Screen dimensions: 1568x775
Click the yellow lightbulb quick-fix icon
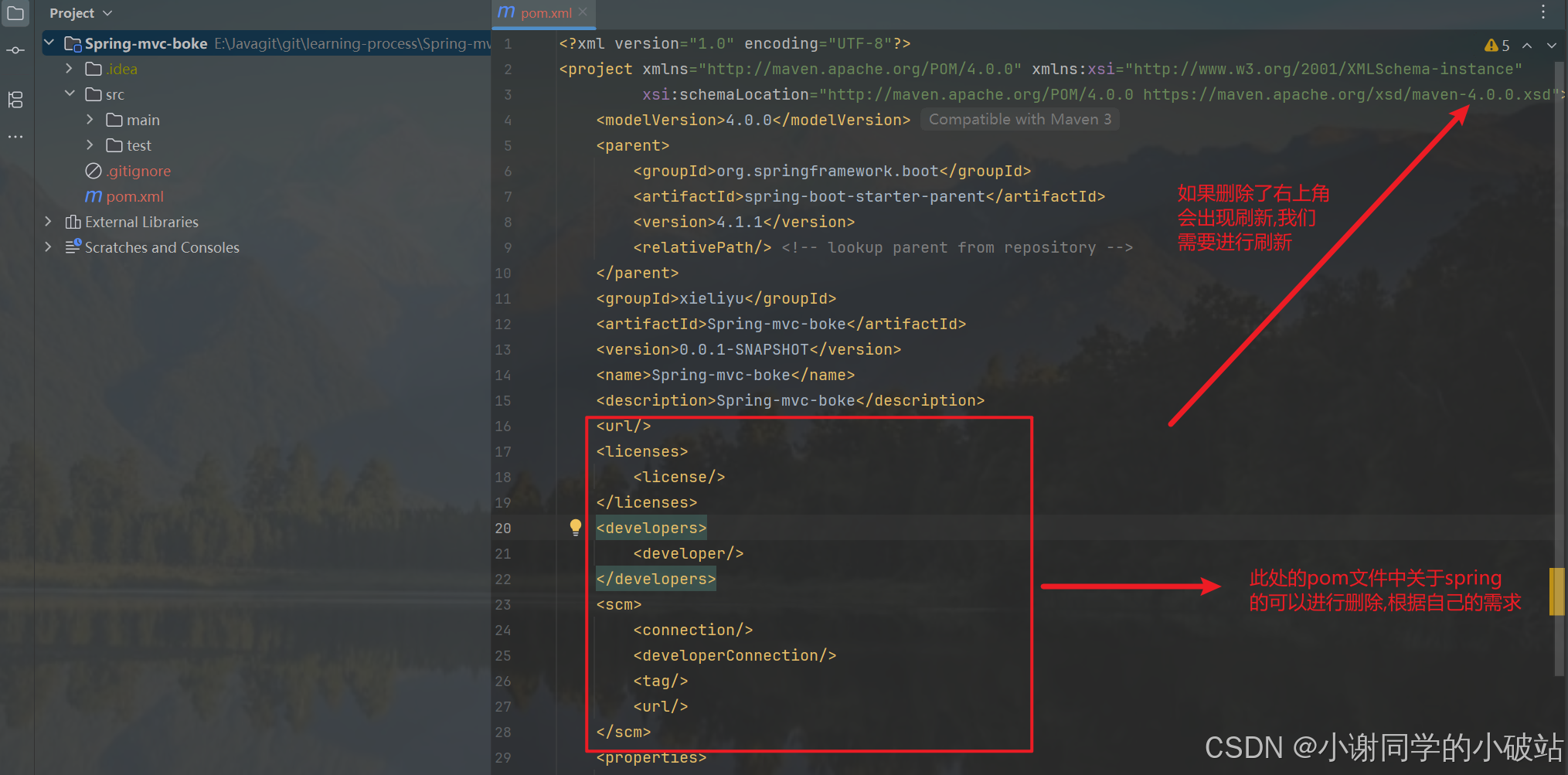coord(576,528)
